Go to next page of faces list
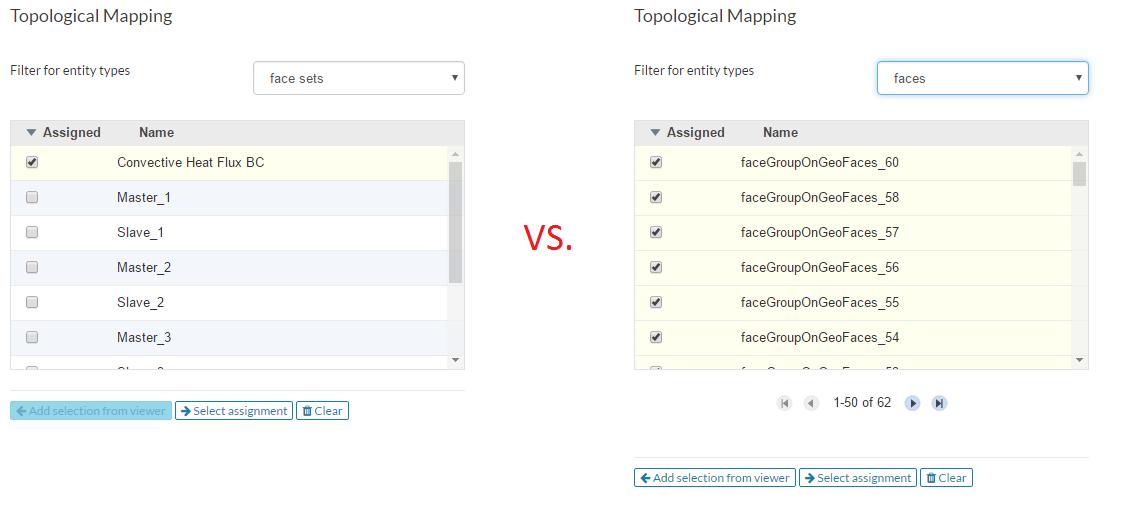 tap(912, 403)
